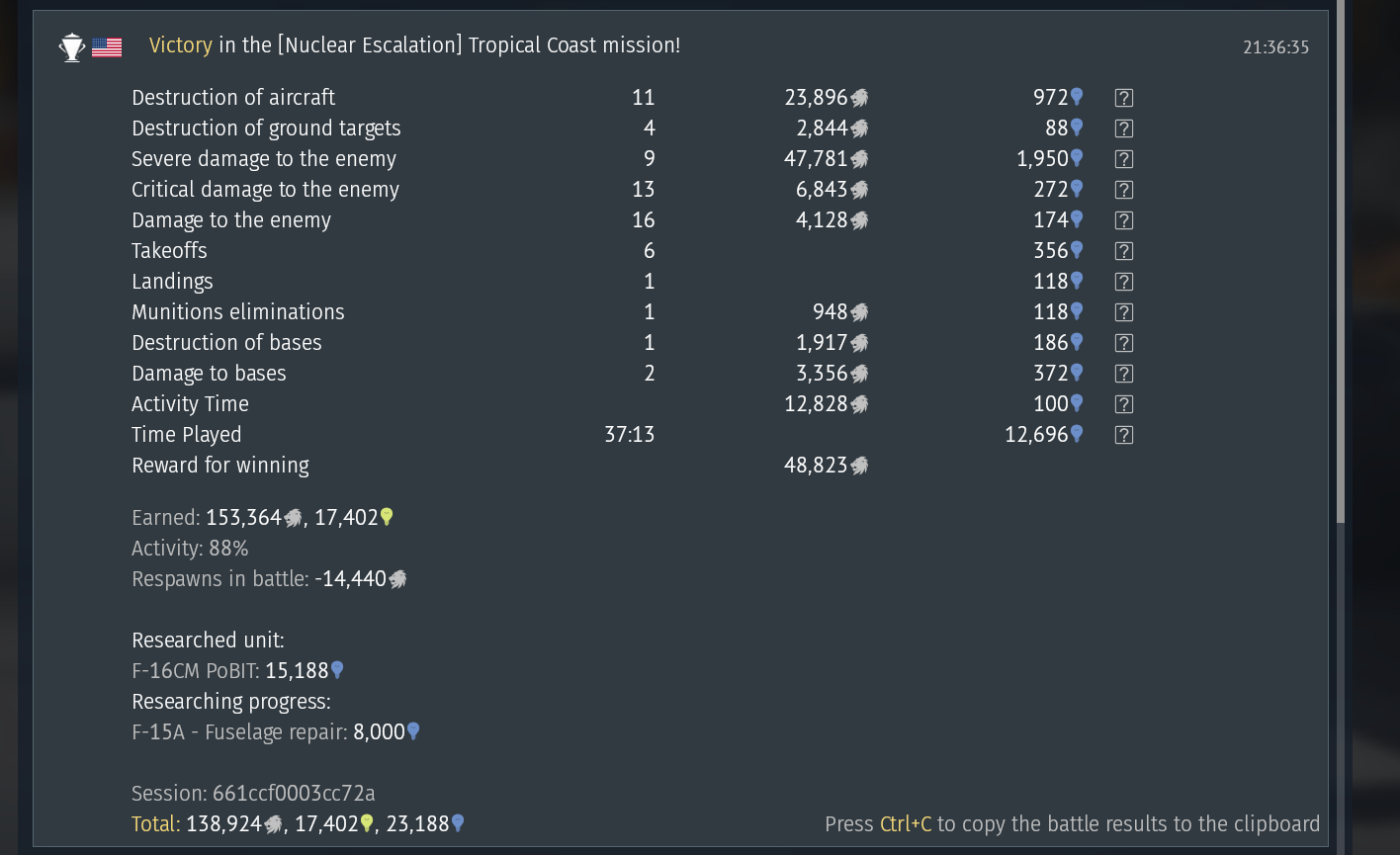Viewport: 1400px width, 855px height.
Task: Click help icon on Destruction of bases row
Action: pos(1123,343)
